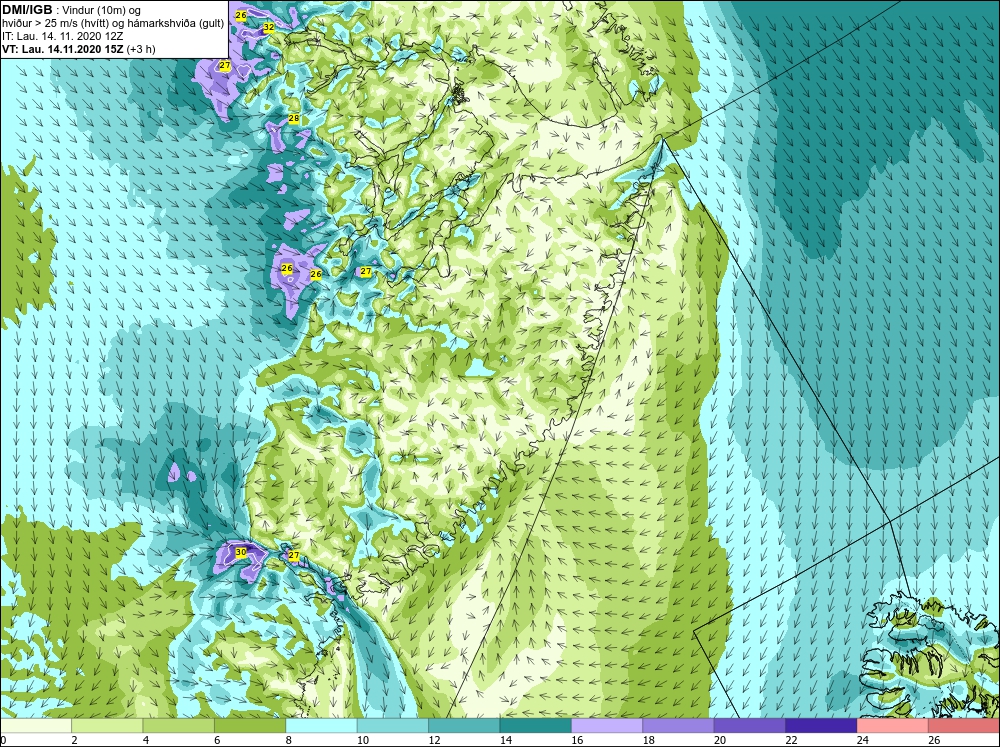
Task: Click the "DMI/IGB : Vindur (10m) og" title line
Action: [71, 10]
